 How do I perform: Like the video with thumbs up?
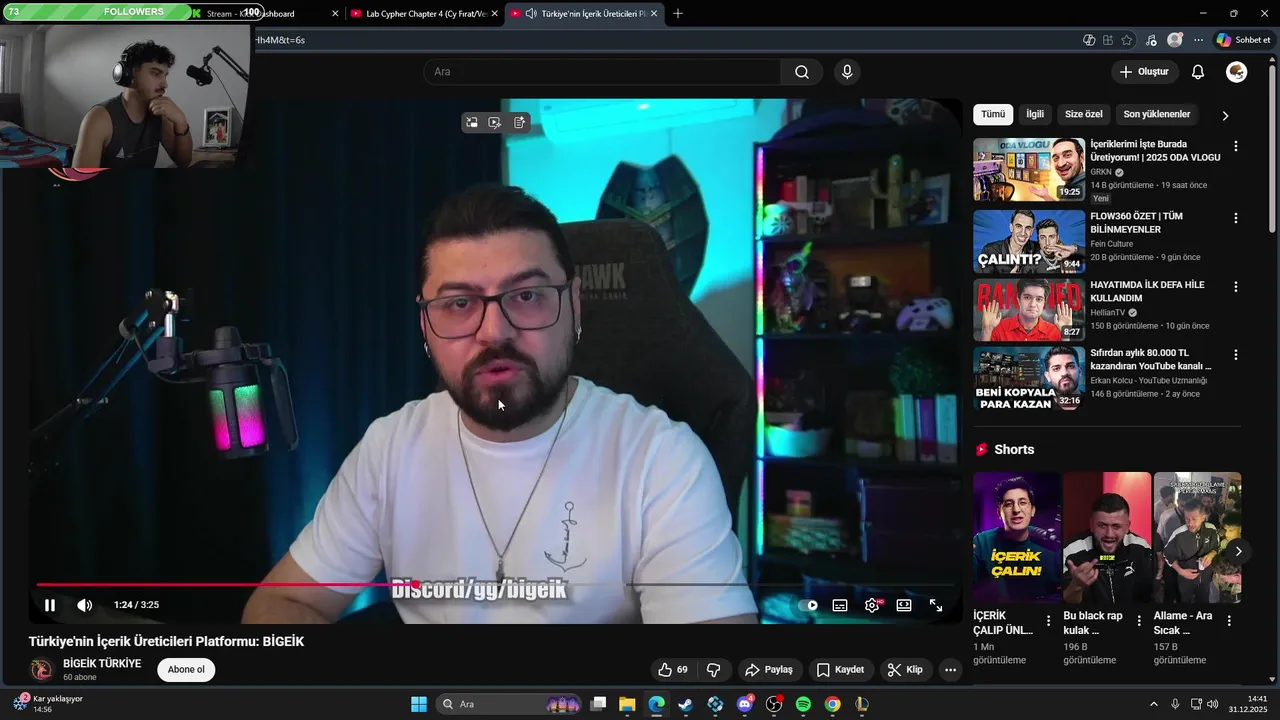(673, 670)
